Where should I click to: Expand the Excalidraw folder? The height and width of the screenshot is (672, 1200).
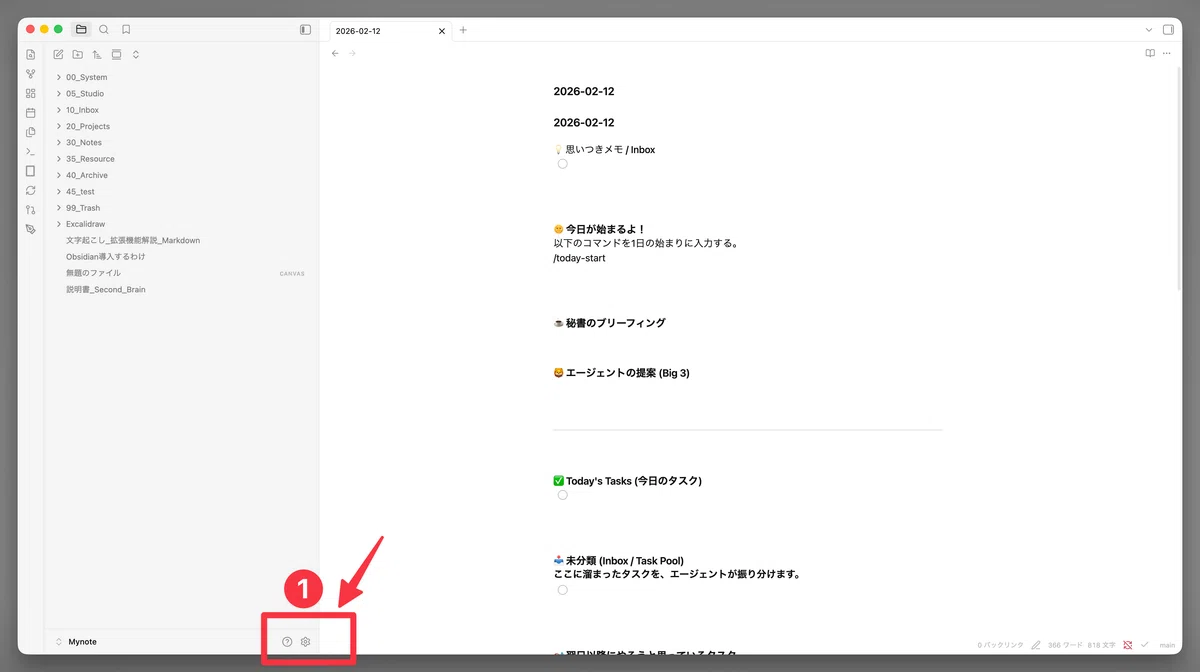(59, 224)
